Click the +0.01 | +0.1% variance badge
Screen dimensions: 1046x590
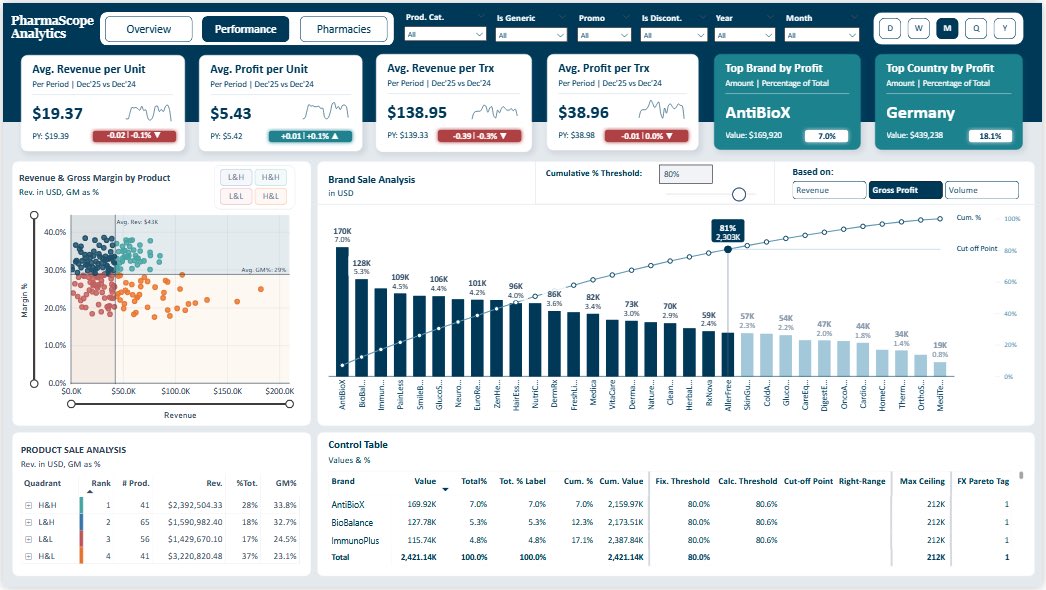[x=310, y=136]
